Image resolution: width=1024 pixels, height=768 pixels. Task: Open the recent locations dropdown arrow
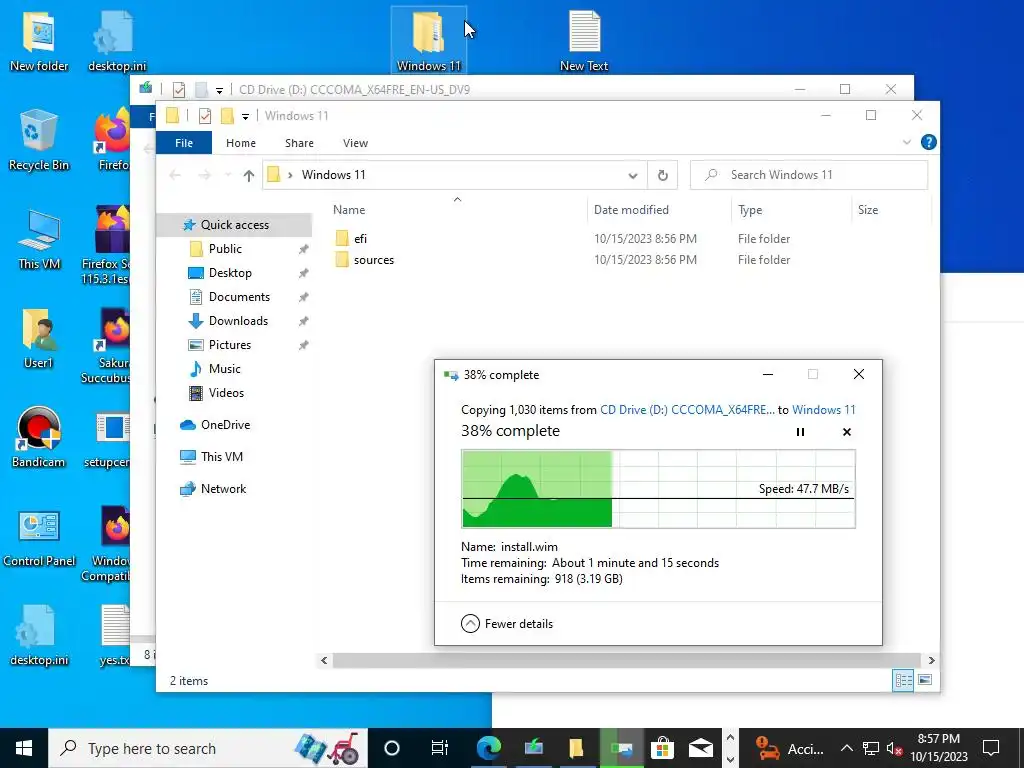[228, 175]
